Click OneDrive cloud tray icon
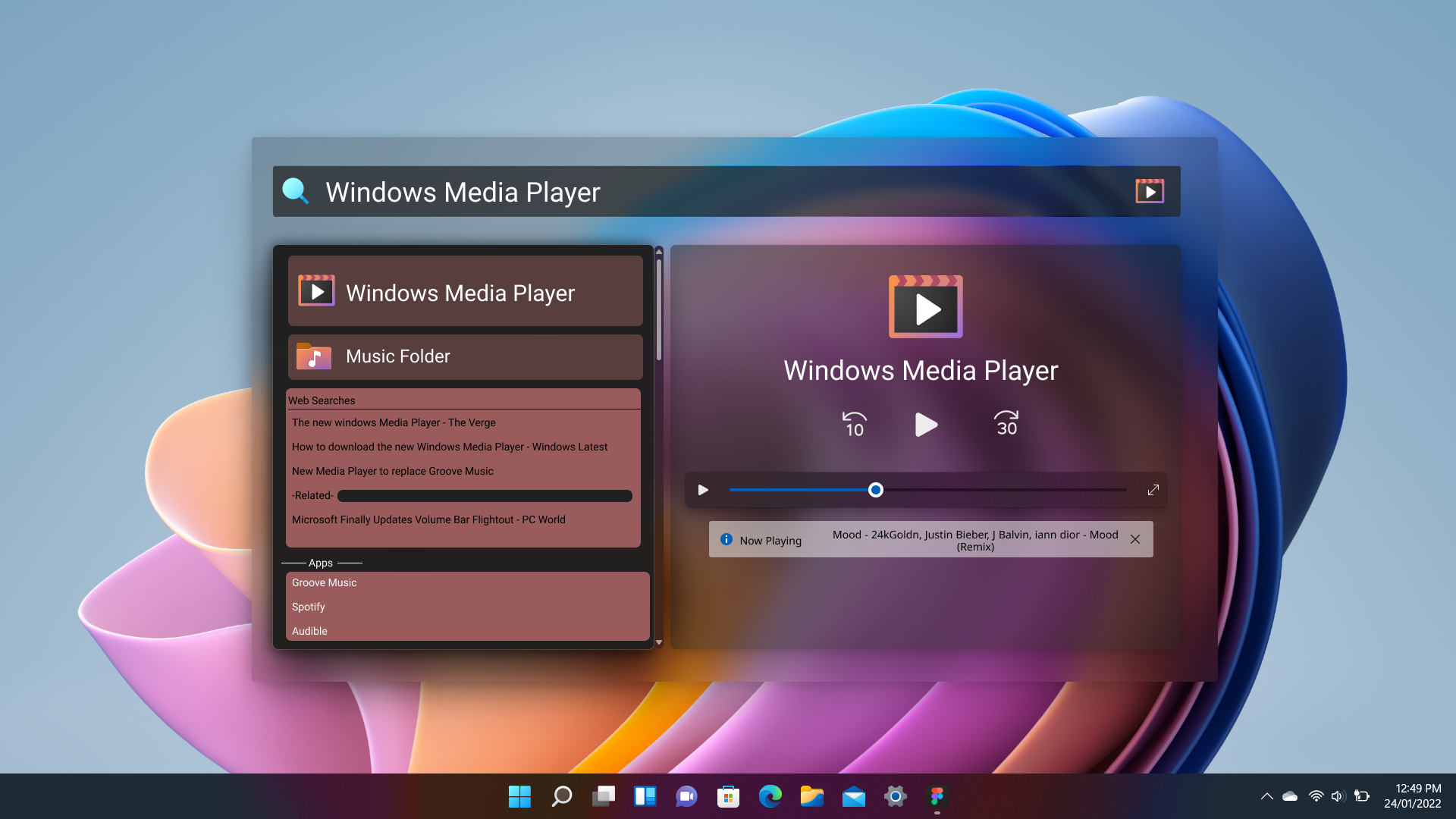The image size is (1456, 819). coord(1290,796)
